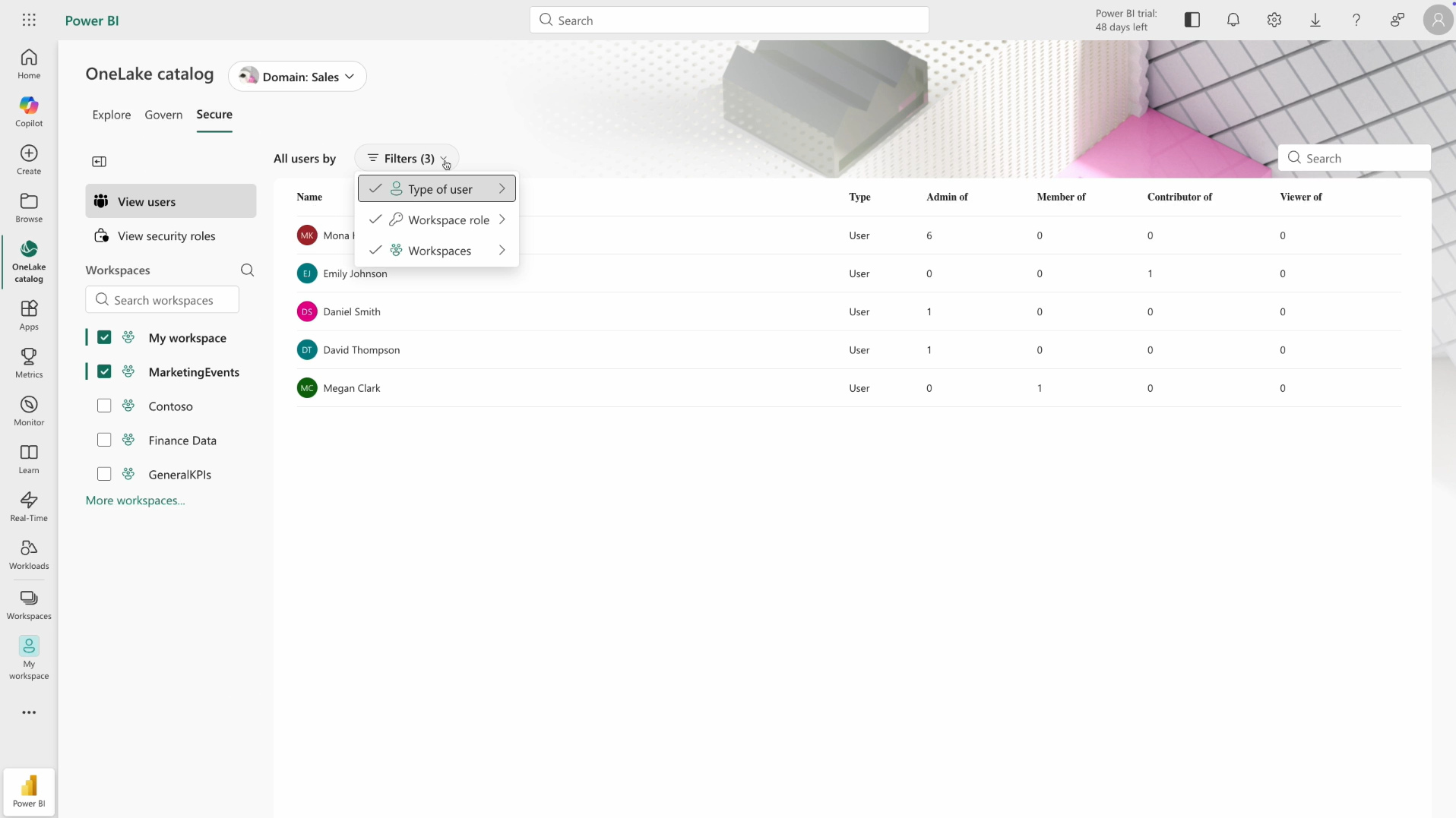1456x818 pixels.
Task: Open notifications in the top bar
Action: (x=1233, y=20)
